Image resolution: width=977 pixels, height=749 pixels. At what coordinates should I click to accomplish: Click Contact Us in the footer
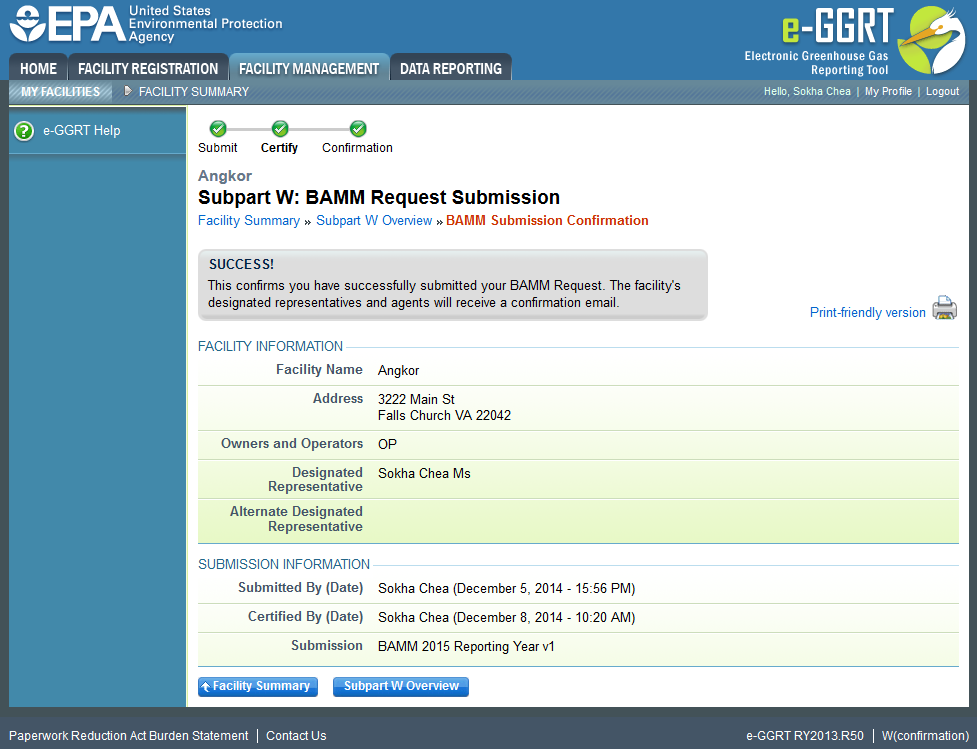[x=296, y=735]
